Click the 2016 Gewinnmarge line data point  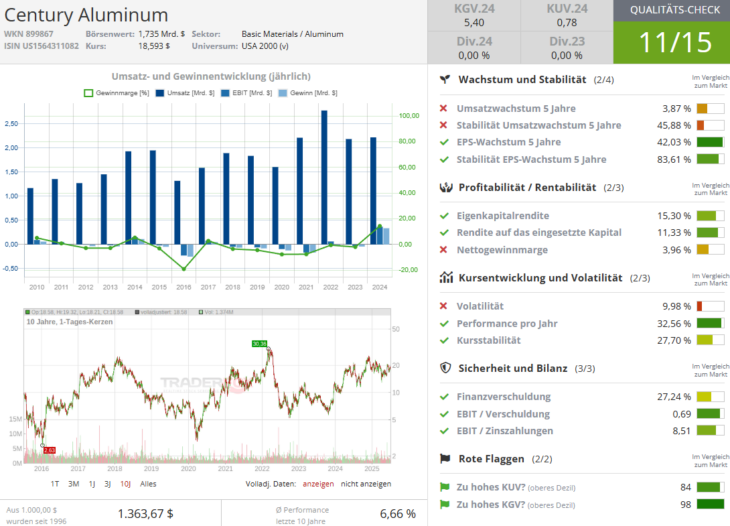point(184,269)
